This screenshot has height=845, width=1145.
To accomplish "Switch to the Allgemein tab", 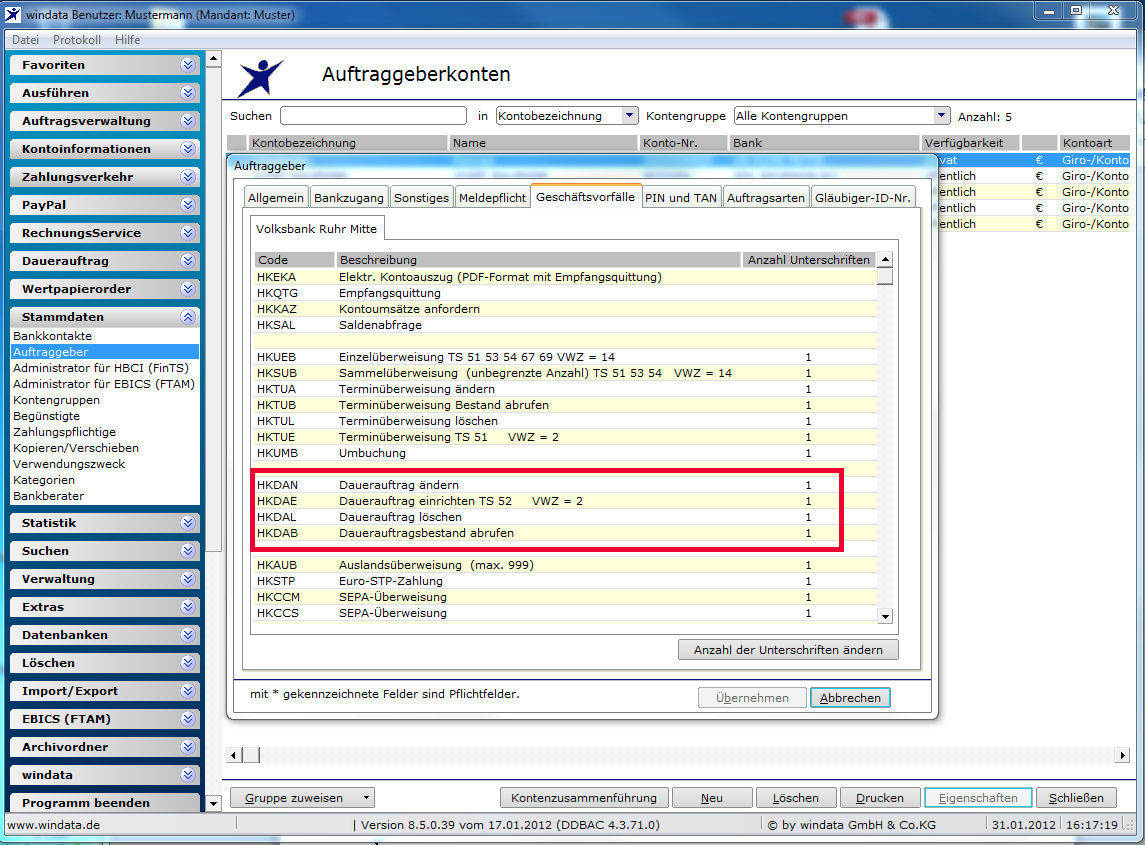I will (x=275, y=198).
